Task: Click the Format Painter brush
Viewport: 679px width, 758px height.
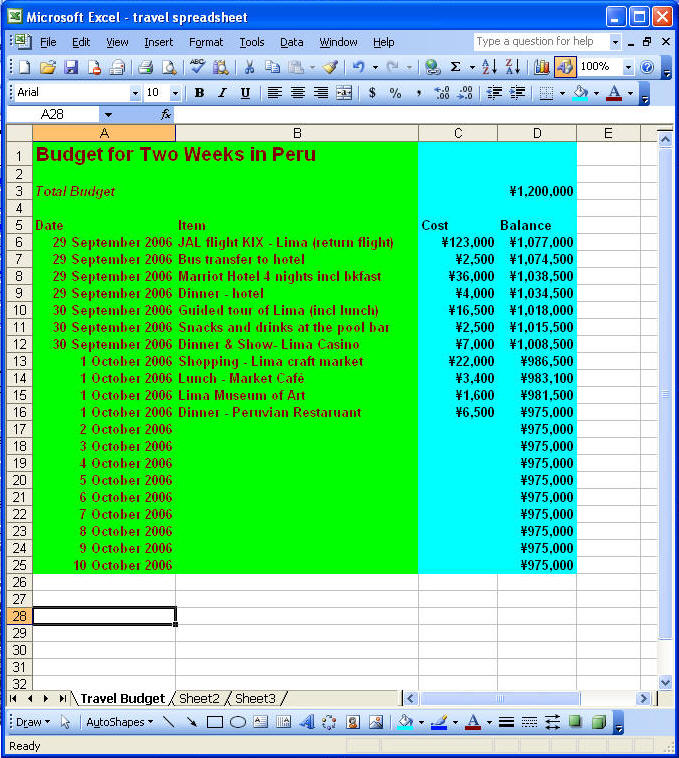Action: [x=331, y=67]
